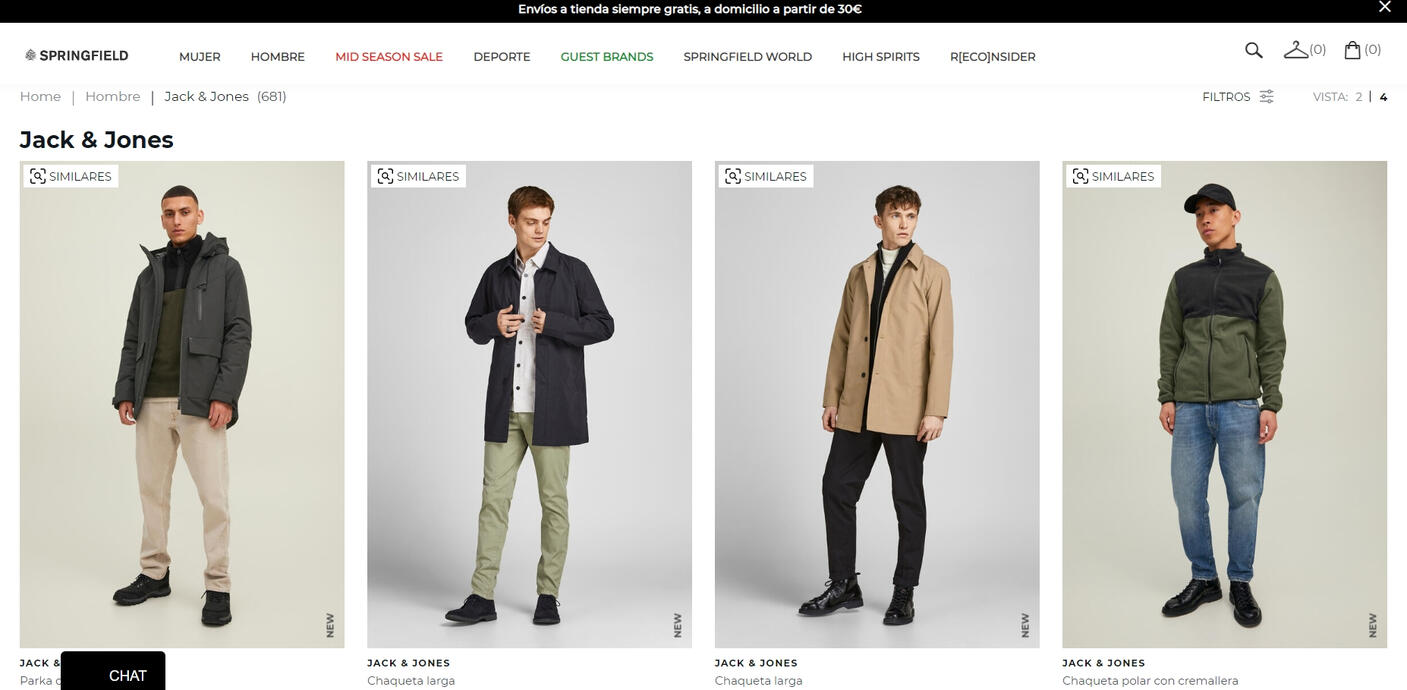Open the Mid Season Sale menu
The image size is (1407, 690).
tap(389, 57)
